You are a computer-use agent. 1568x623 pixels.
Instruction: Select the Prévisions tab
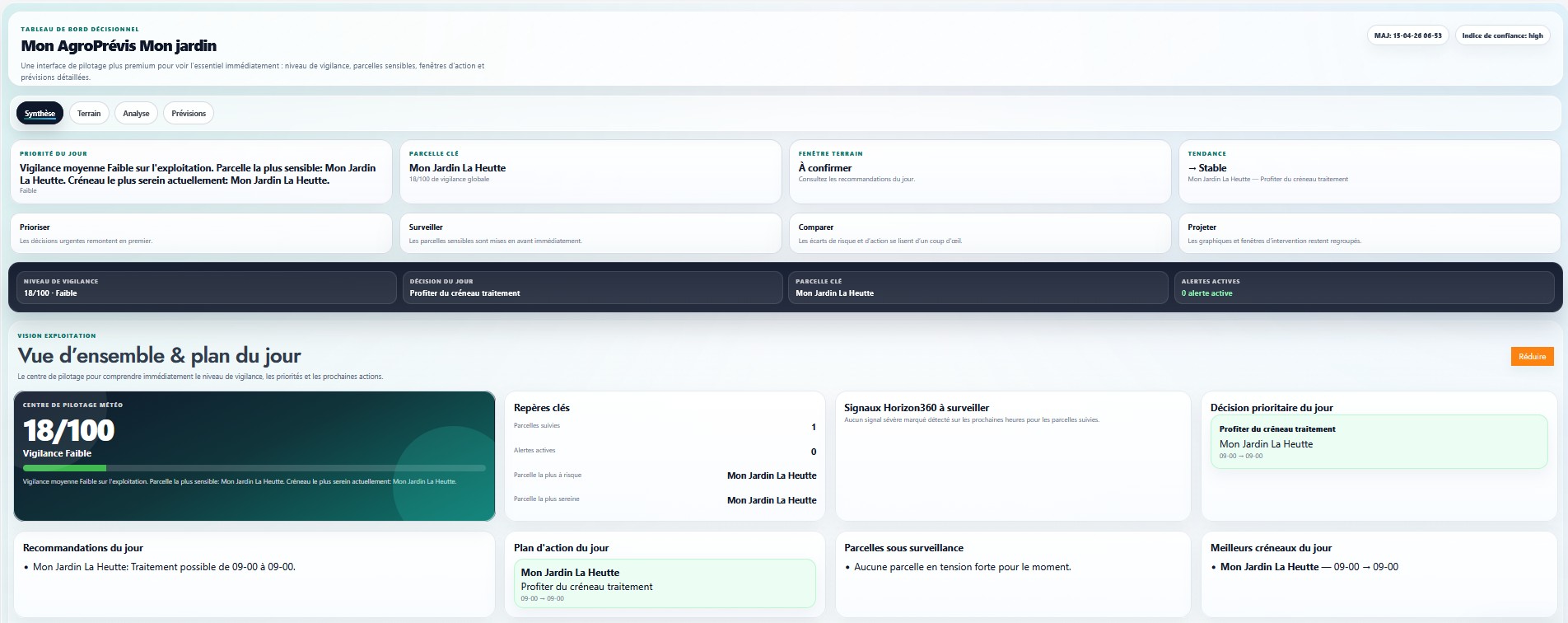[189, 114]
